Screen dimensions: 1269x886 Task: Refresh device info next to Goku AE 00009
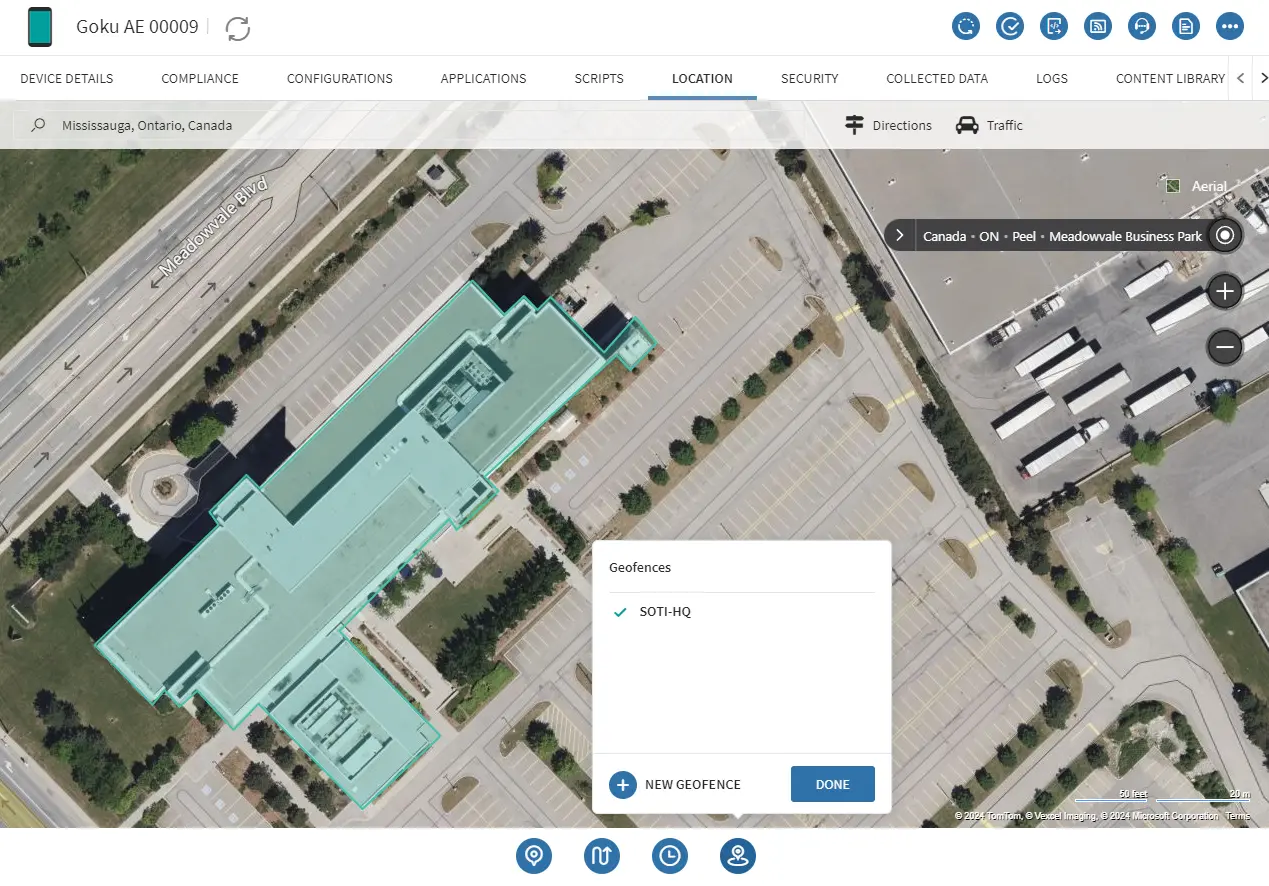pos(237,29)
